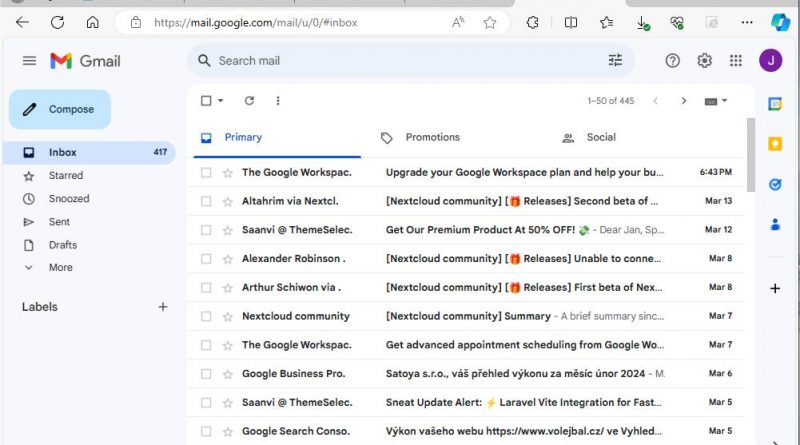The image size is (800, 445).
Task: Show search options slider icon
Action: 615,60
